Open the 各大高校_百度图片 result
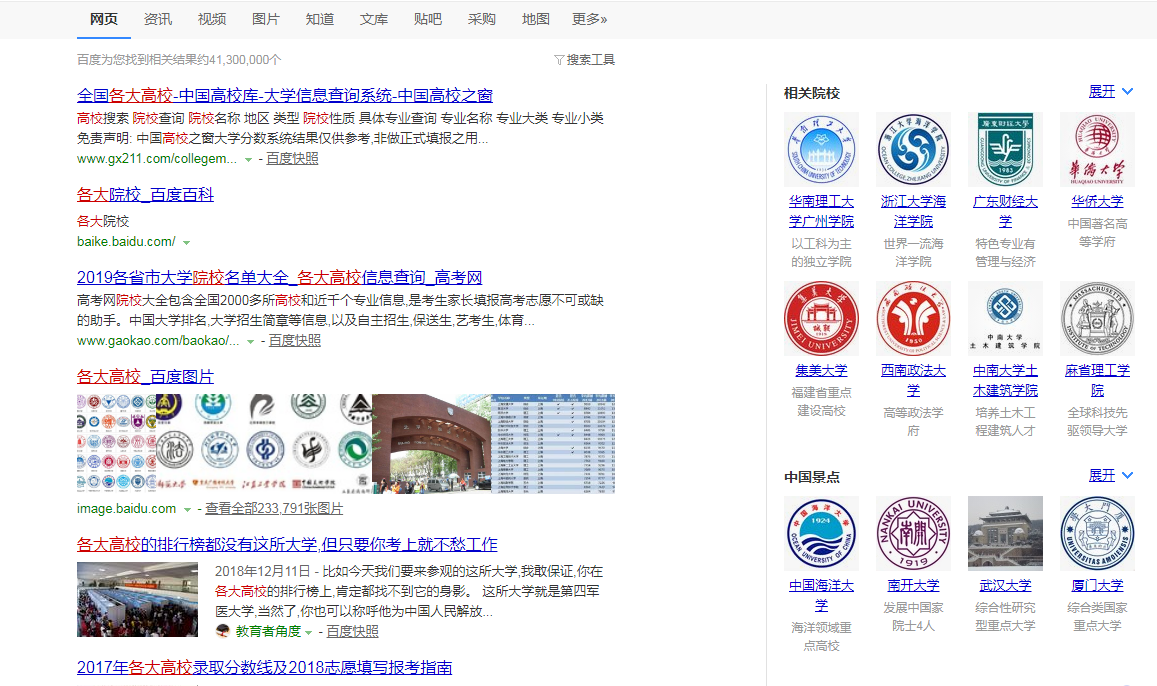1157x686 pixels. tap(145, 377)
